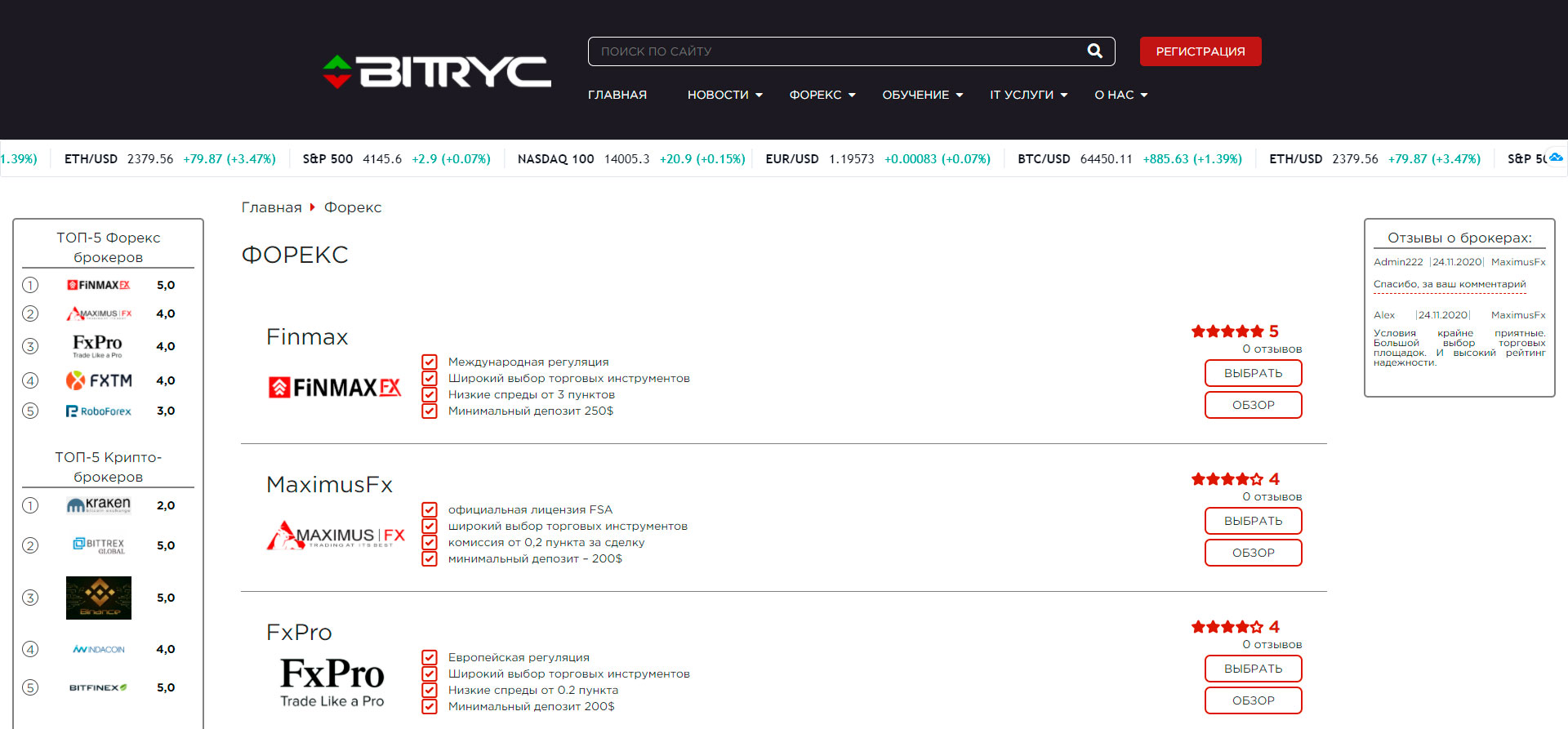Click 'ТОП-5 Крипто-брокеров' heading
The width and height of the screenshot is (1568, 729).
tap(108, 467)
